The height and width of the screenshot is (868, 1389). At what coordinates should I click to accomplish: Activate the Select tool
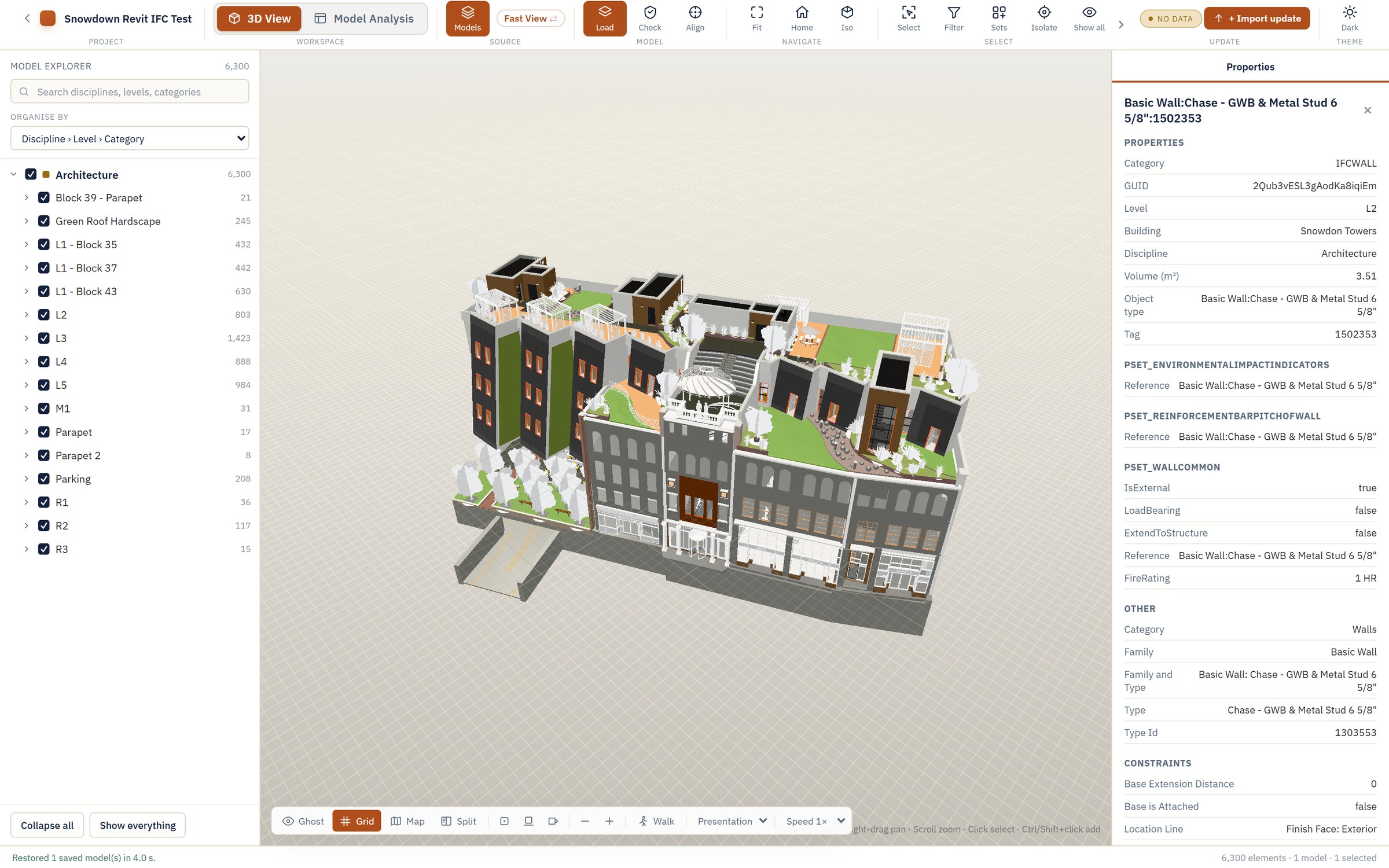point(908,19)
